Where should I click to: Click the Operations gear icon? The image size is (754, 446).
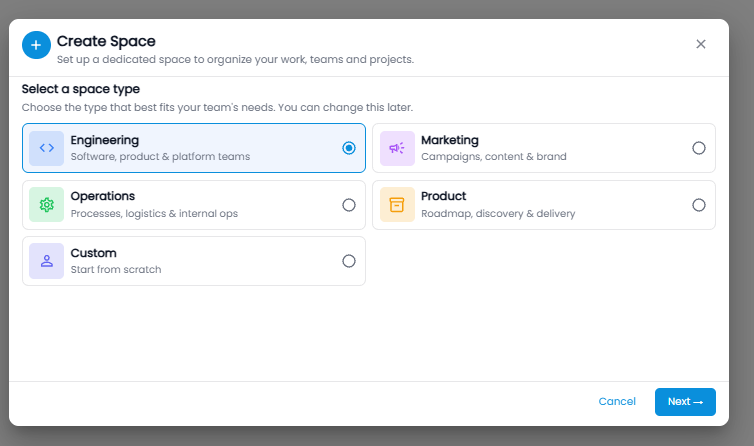click(47, 205)
